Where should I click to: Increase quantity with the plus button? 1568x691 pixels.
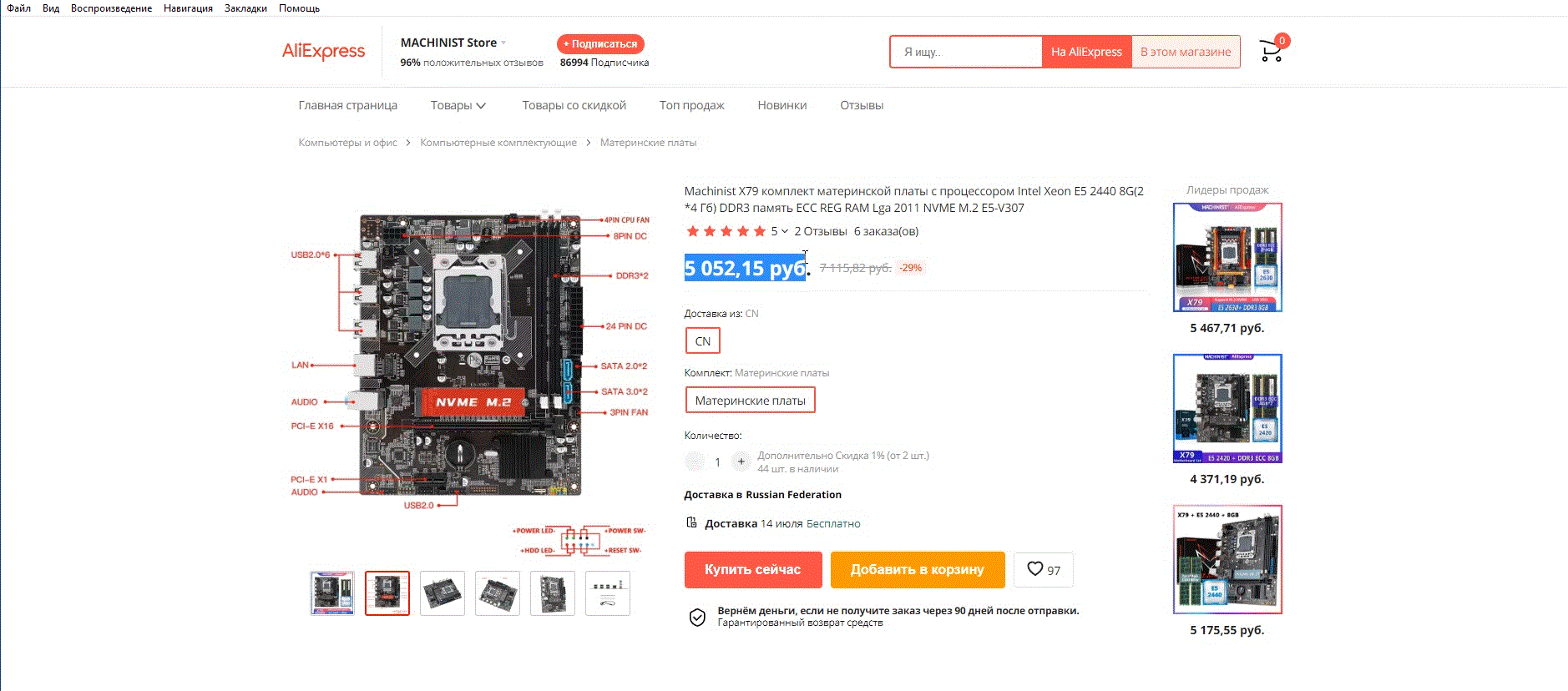[741, 462]
